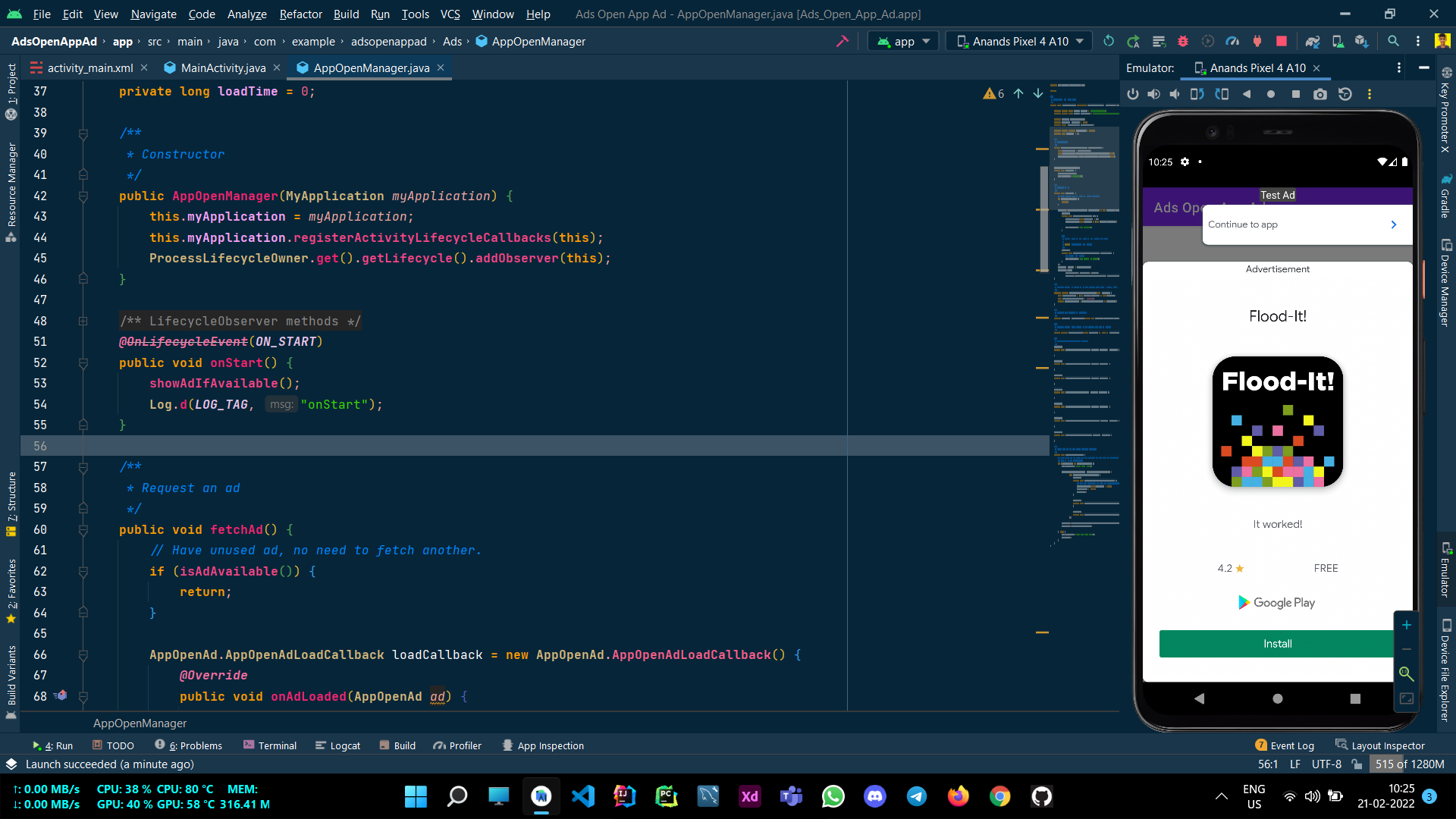The height and width of the screenshot is (819, 1456).
Task: Toggle zoom mode on the emulator side panel
Action: tap(1407, 673)
